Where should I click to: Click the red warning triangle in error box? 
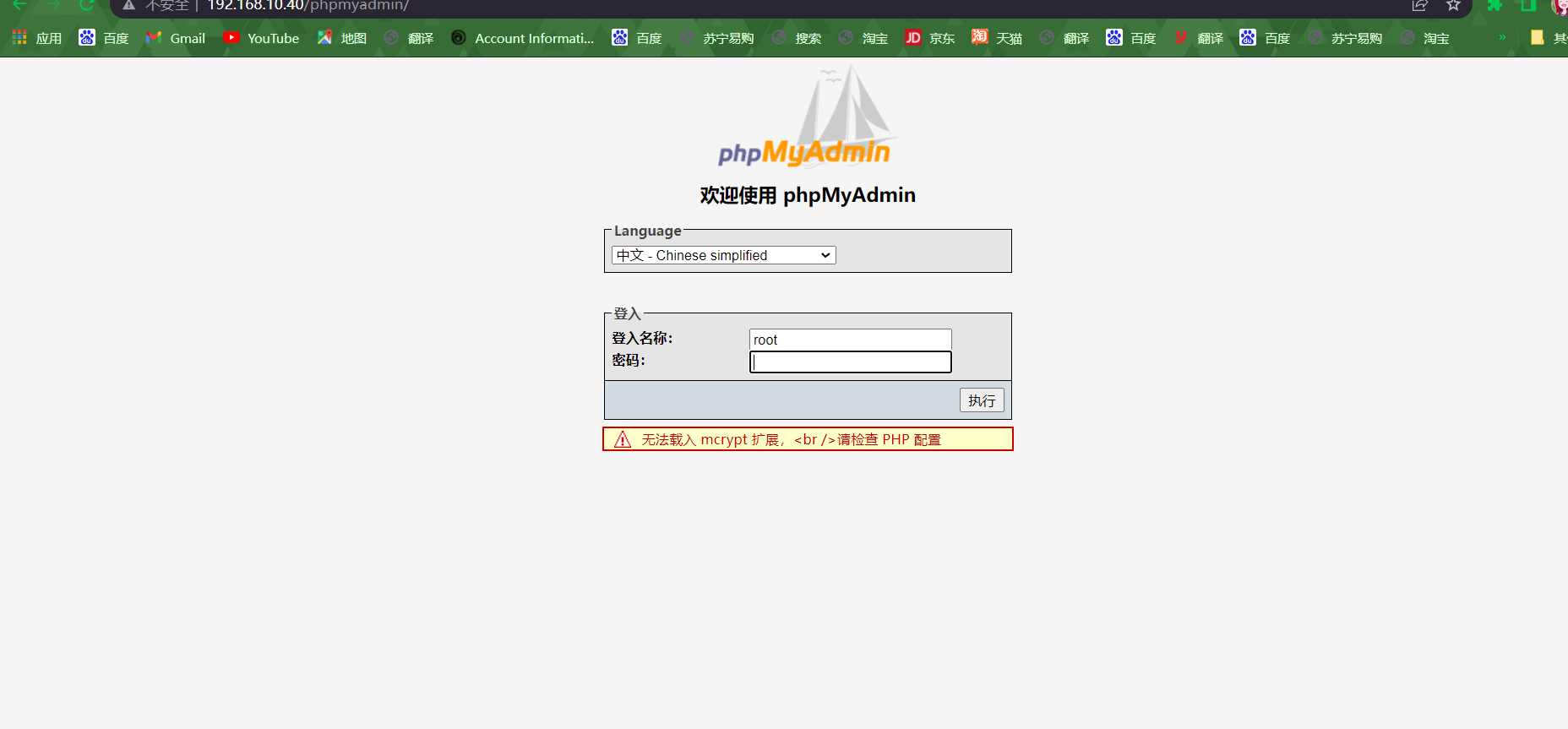(623, 439)
